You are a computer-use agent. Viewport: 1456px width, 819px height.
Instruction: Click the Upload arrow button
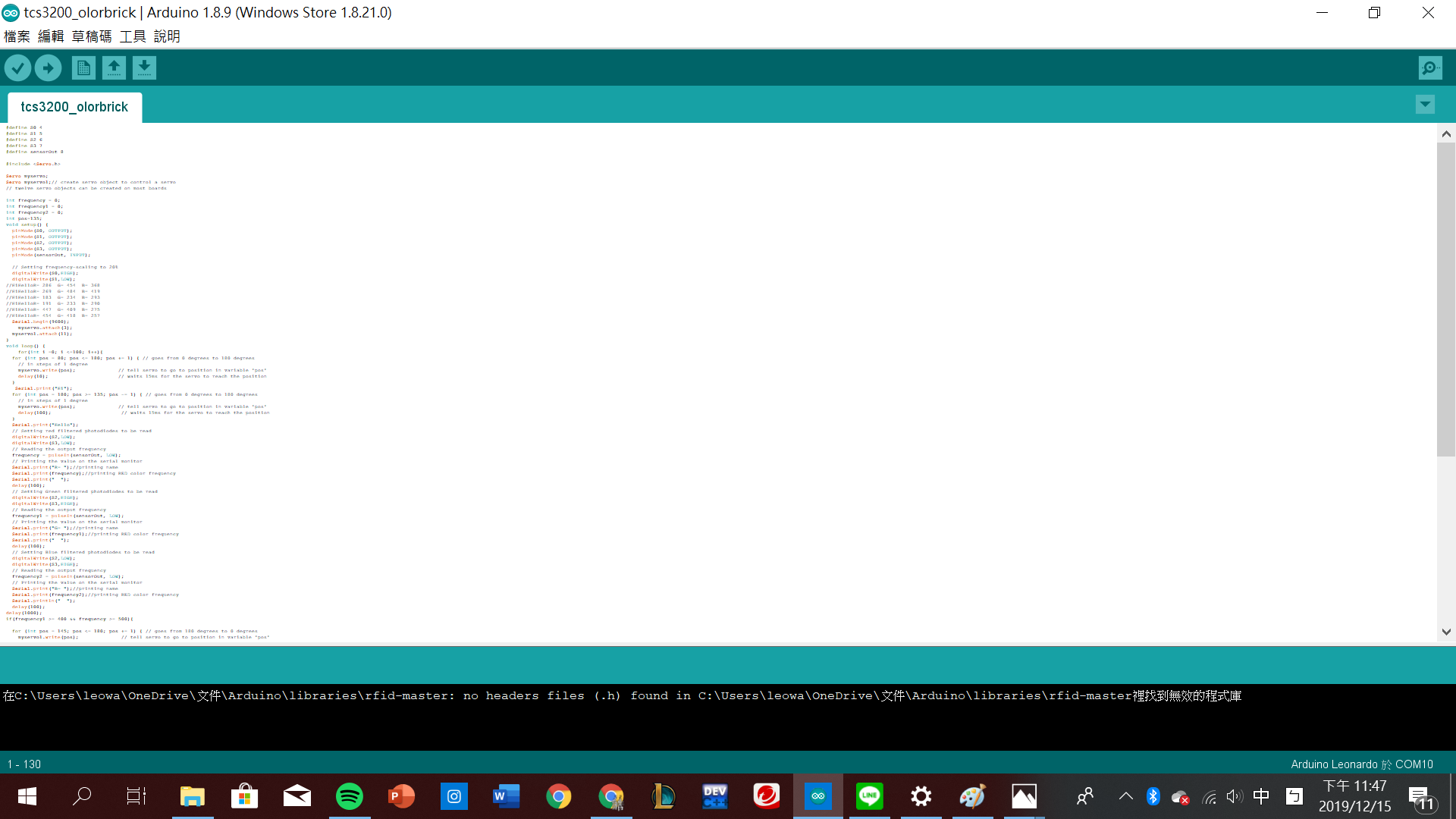[x=48, y=68]
